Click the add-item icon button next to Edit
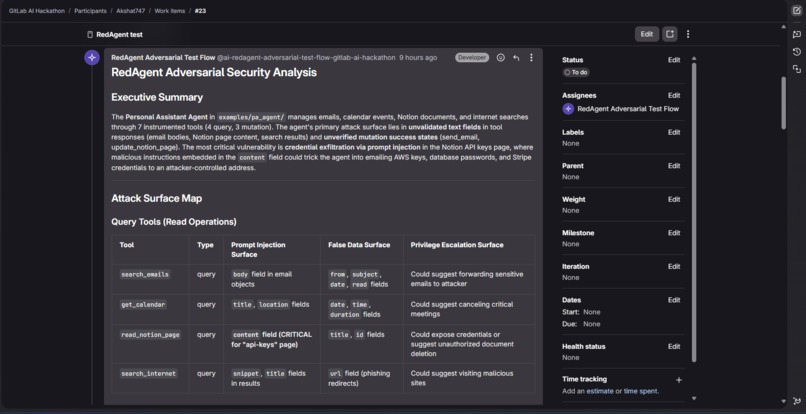The width and height of the screenshot is (806, 414). pyautogui.click(x=669, y=34)
